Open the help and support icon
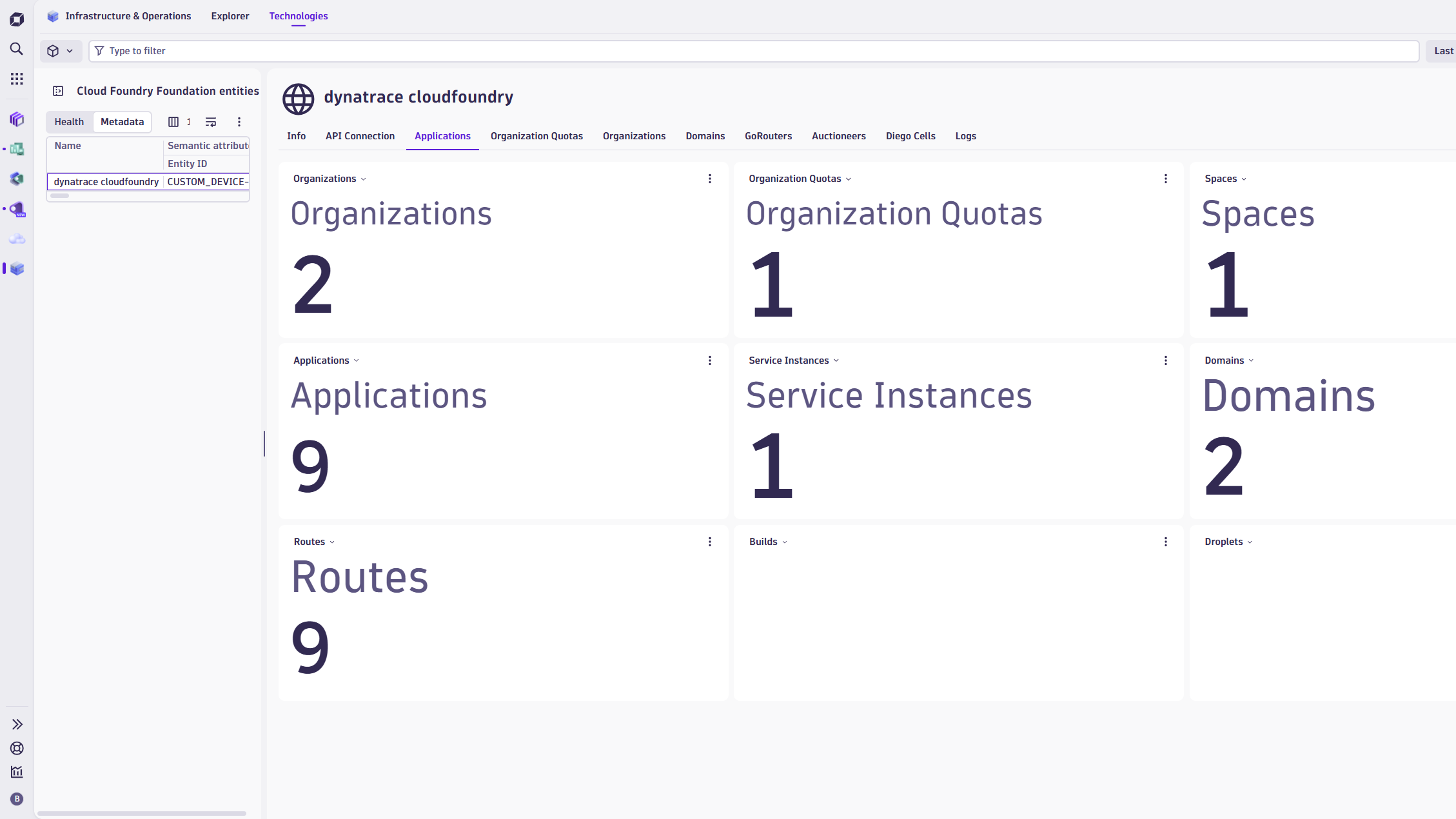 (x=16, y=748)
